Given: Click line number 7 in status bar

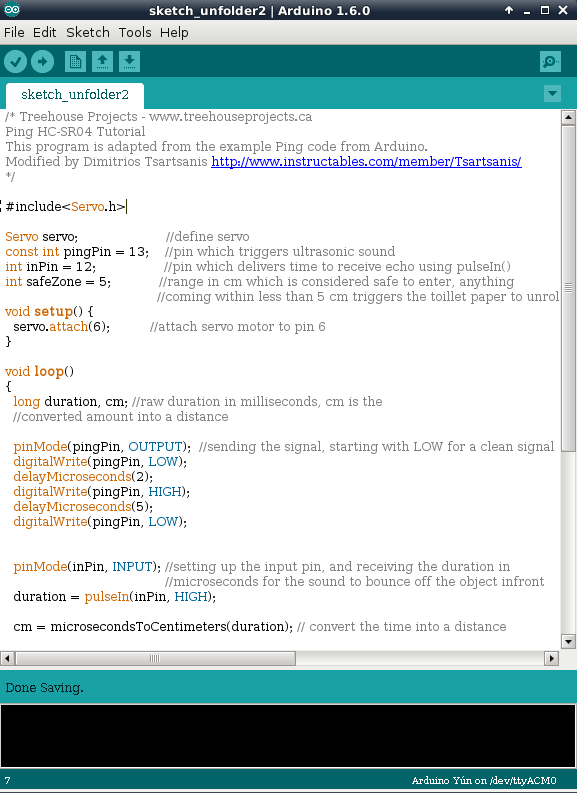Looking at the screenshot, I should (x=8, y=780).
